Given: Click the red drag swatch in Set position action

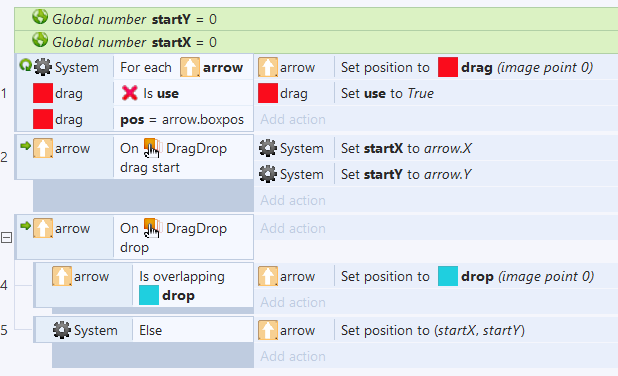Looking at the screenshot, I should [448, 67].
